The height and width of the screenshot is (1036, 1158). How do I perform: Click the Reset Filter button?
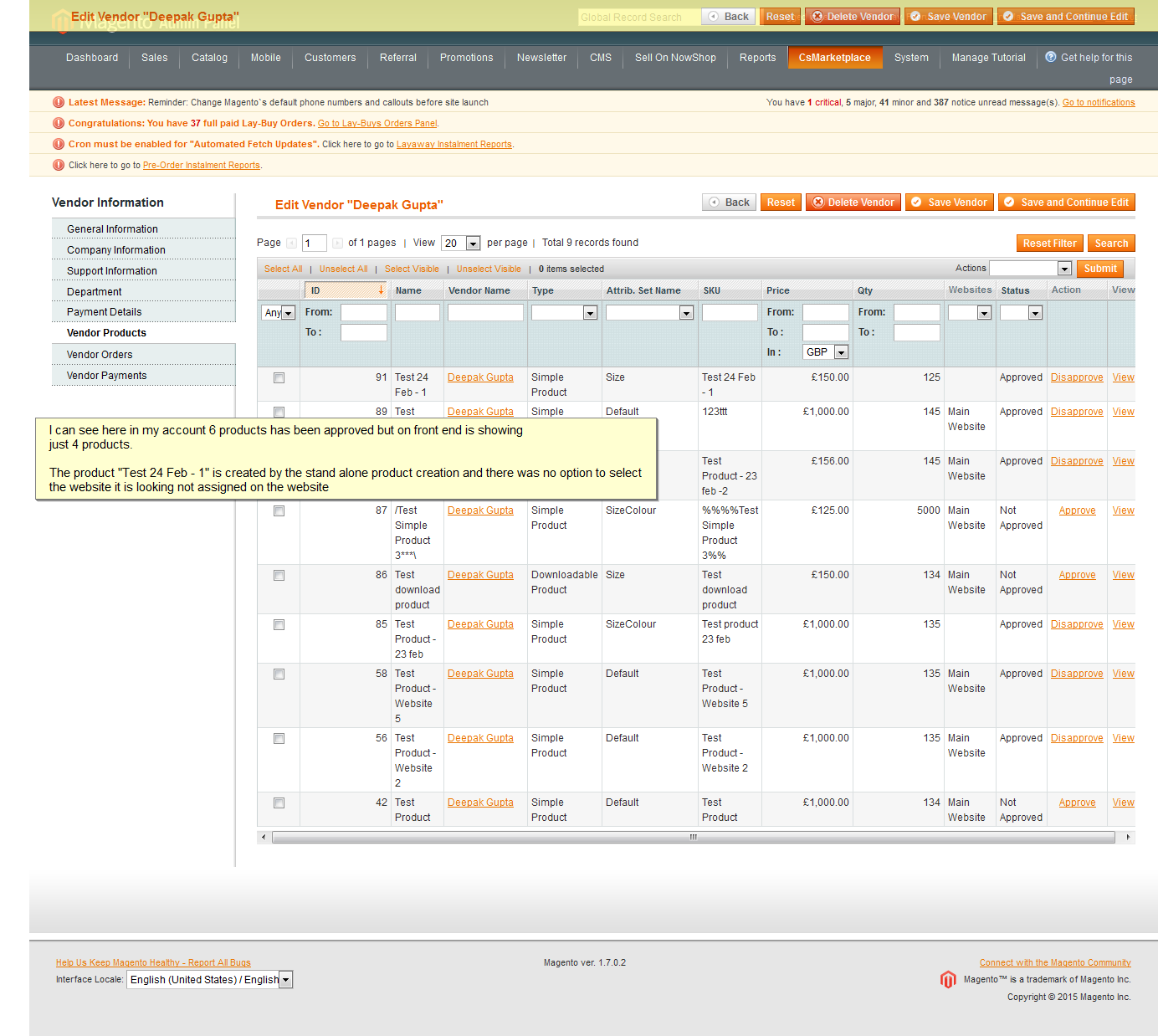click(x=1049, y=244)
